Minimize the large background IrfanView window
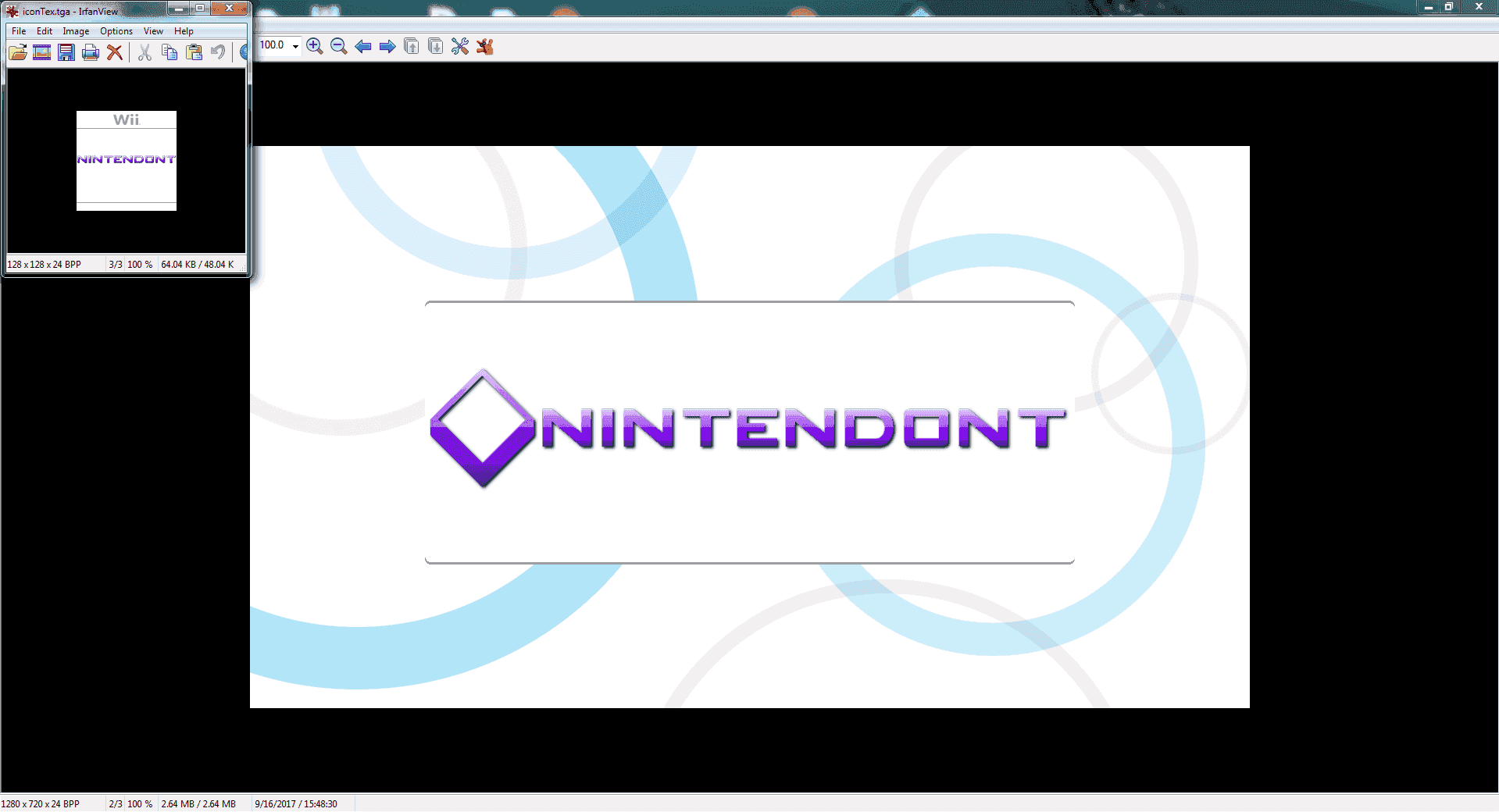 [x=1429, y=7]
